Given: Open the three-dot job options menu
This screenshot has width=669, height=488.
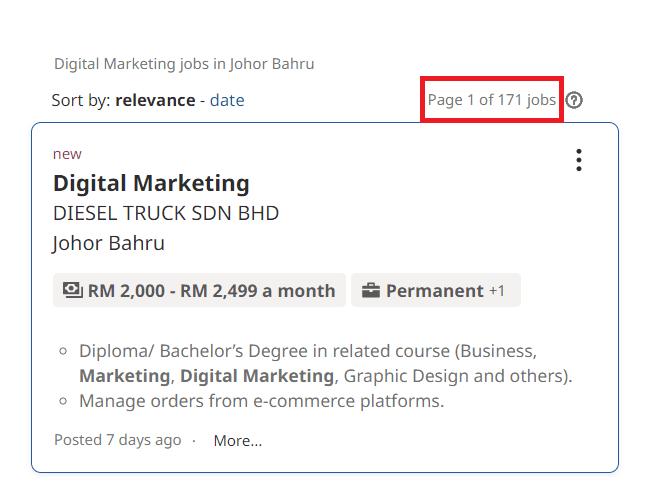Looking at the screenshot, I should (x=579, y=160).
